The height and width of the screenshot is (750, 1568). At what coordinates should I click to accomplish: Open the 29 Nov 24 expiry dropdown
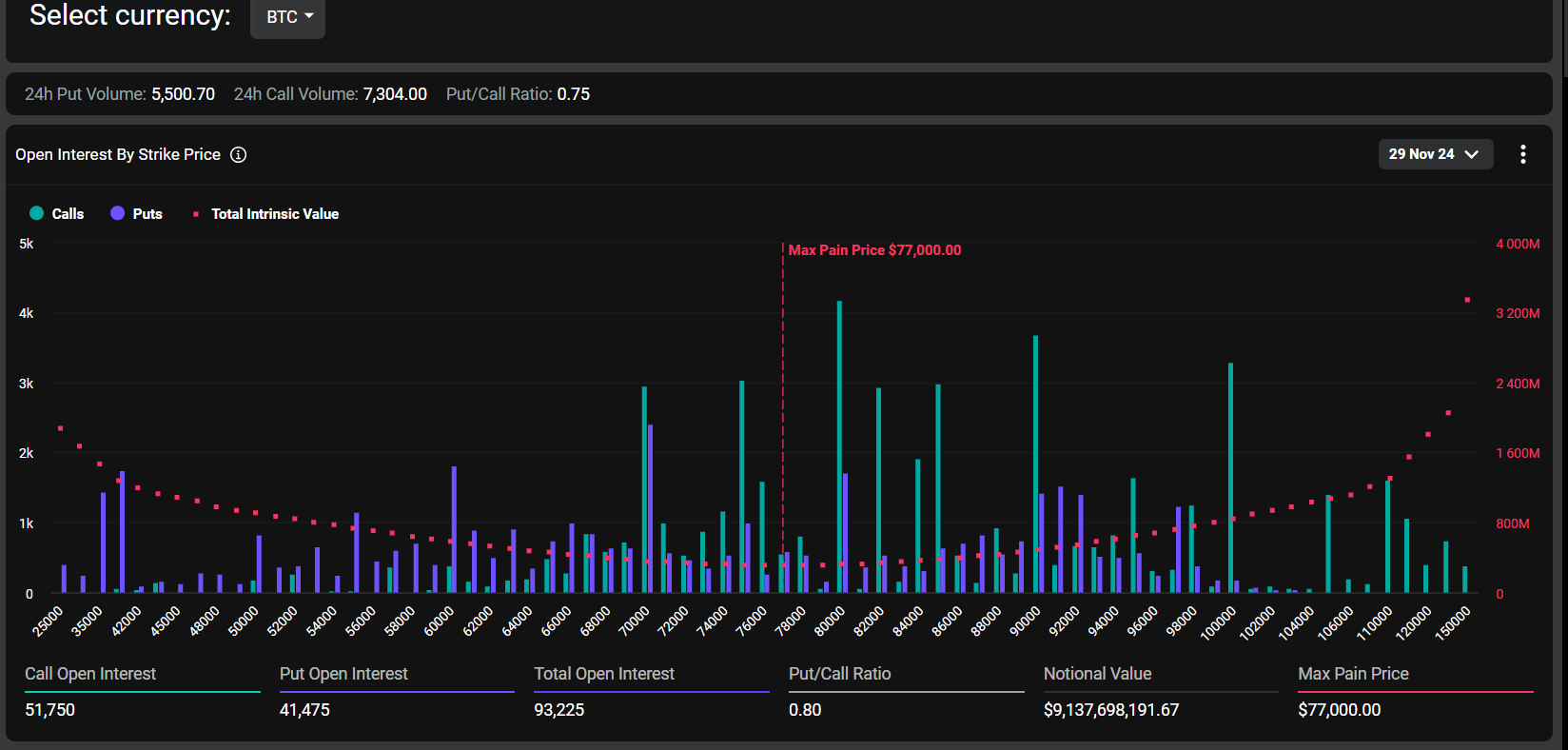[1434, 154]
